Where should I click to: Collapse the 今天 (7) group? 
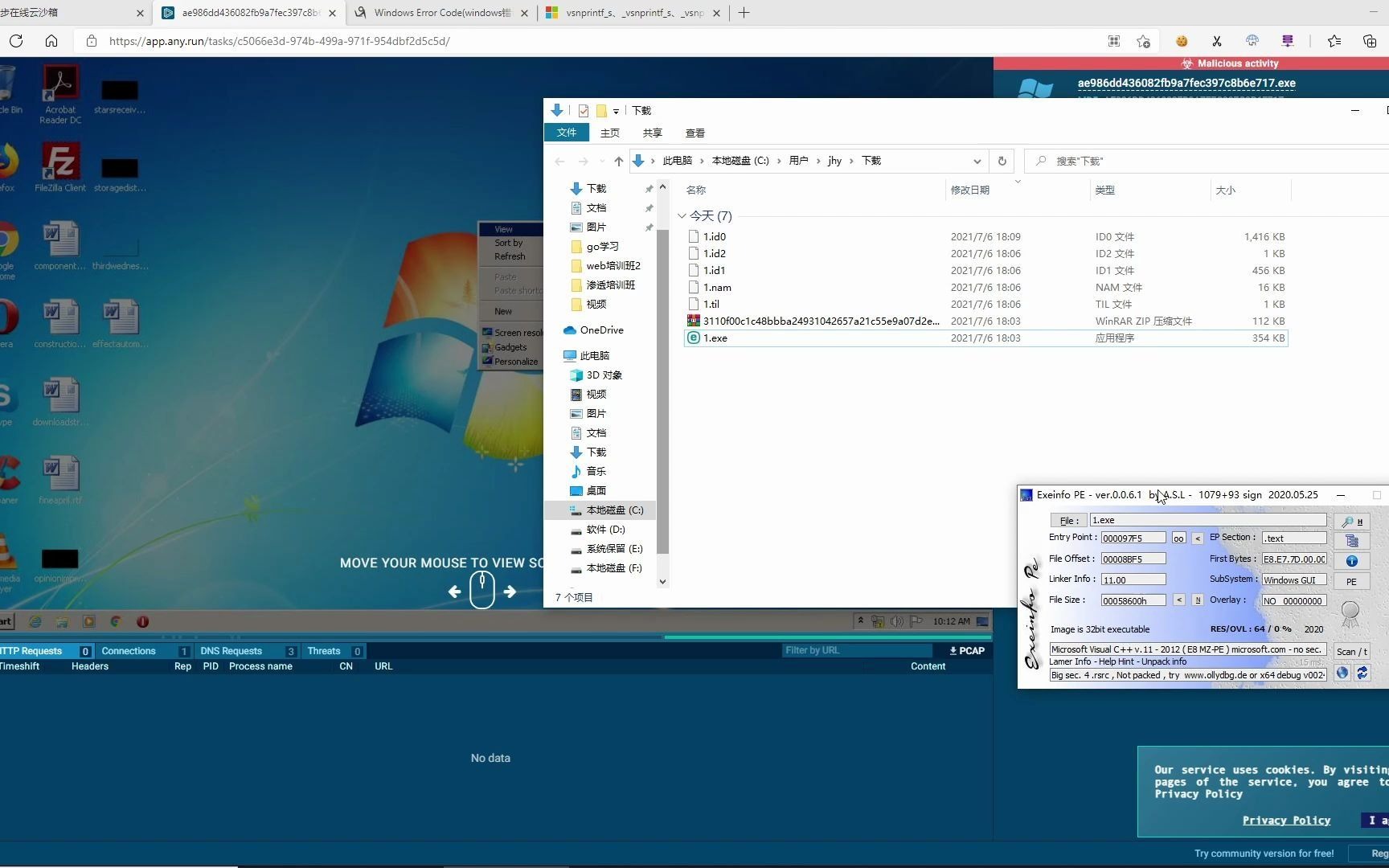click(x=682, y=216)
